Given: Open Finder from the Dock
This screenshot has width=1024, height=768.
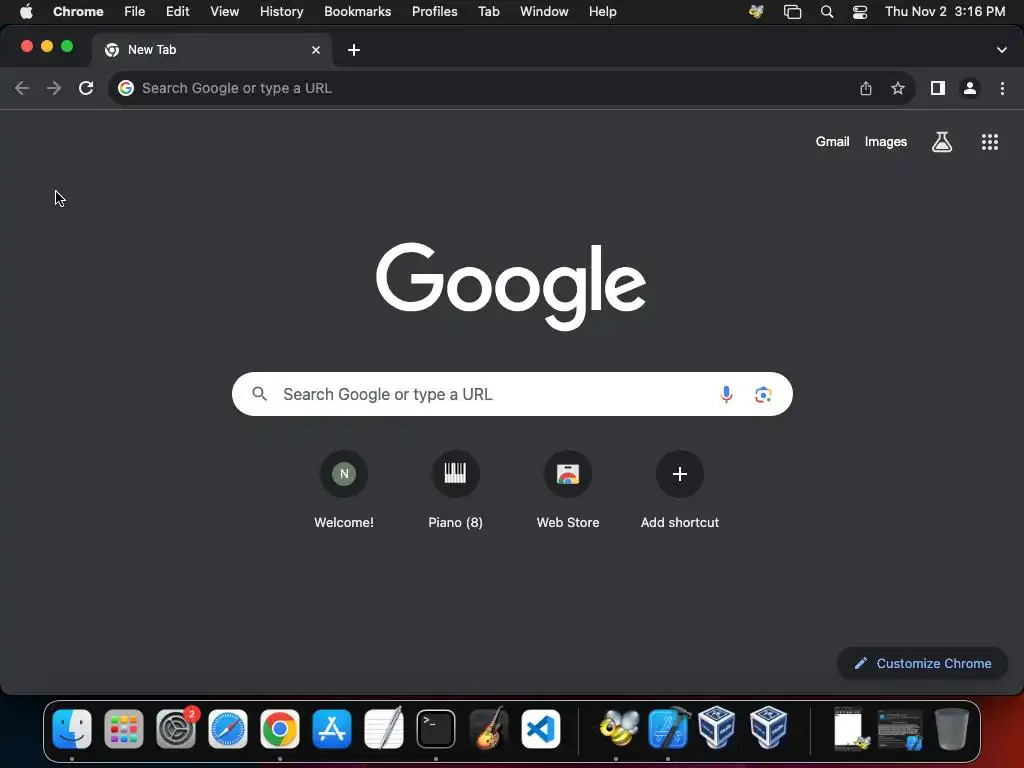Looking at the screenshot, I should point(72,729).
